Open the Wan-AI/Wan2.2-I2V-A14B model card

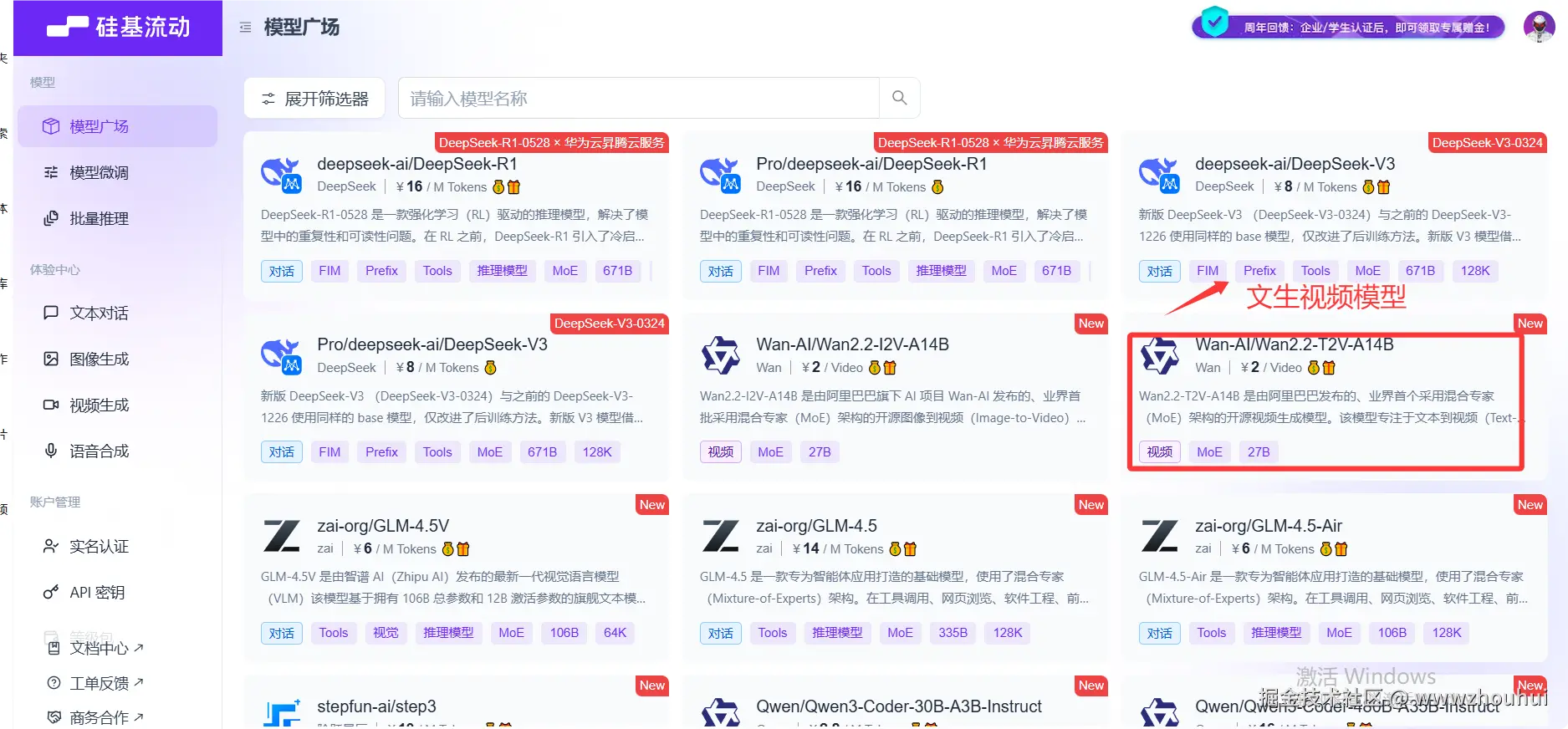coord(895,396)
